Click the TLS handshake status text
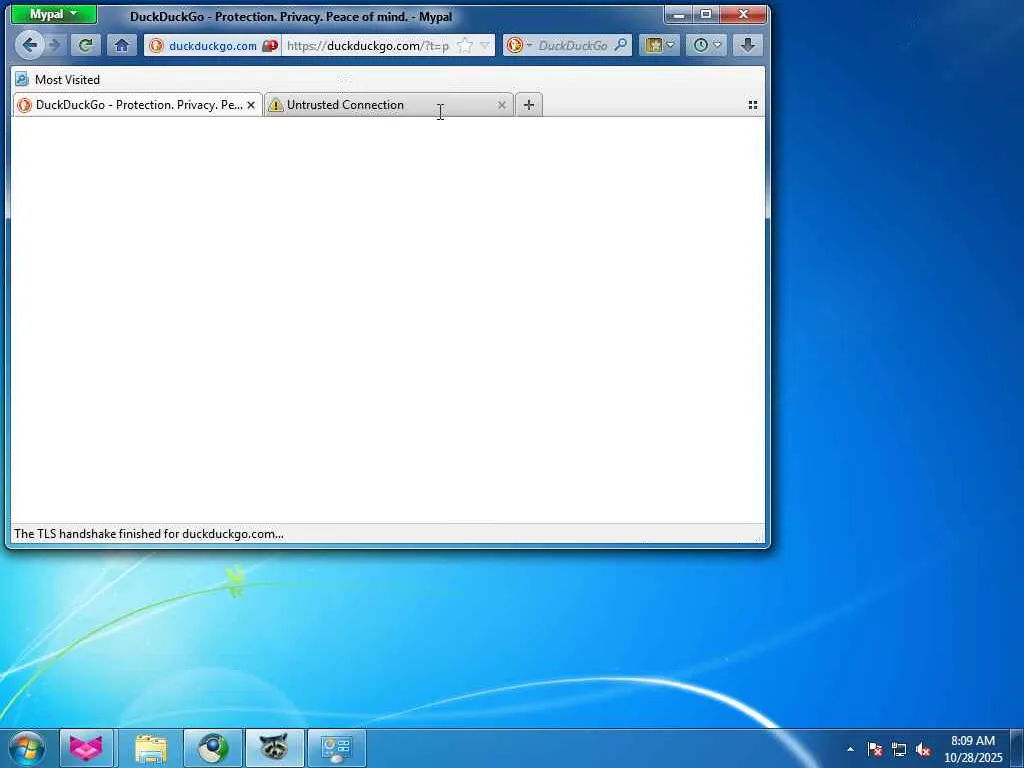 [149, 534]
